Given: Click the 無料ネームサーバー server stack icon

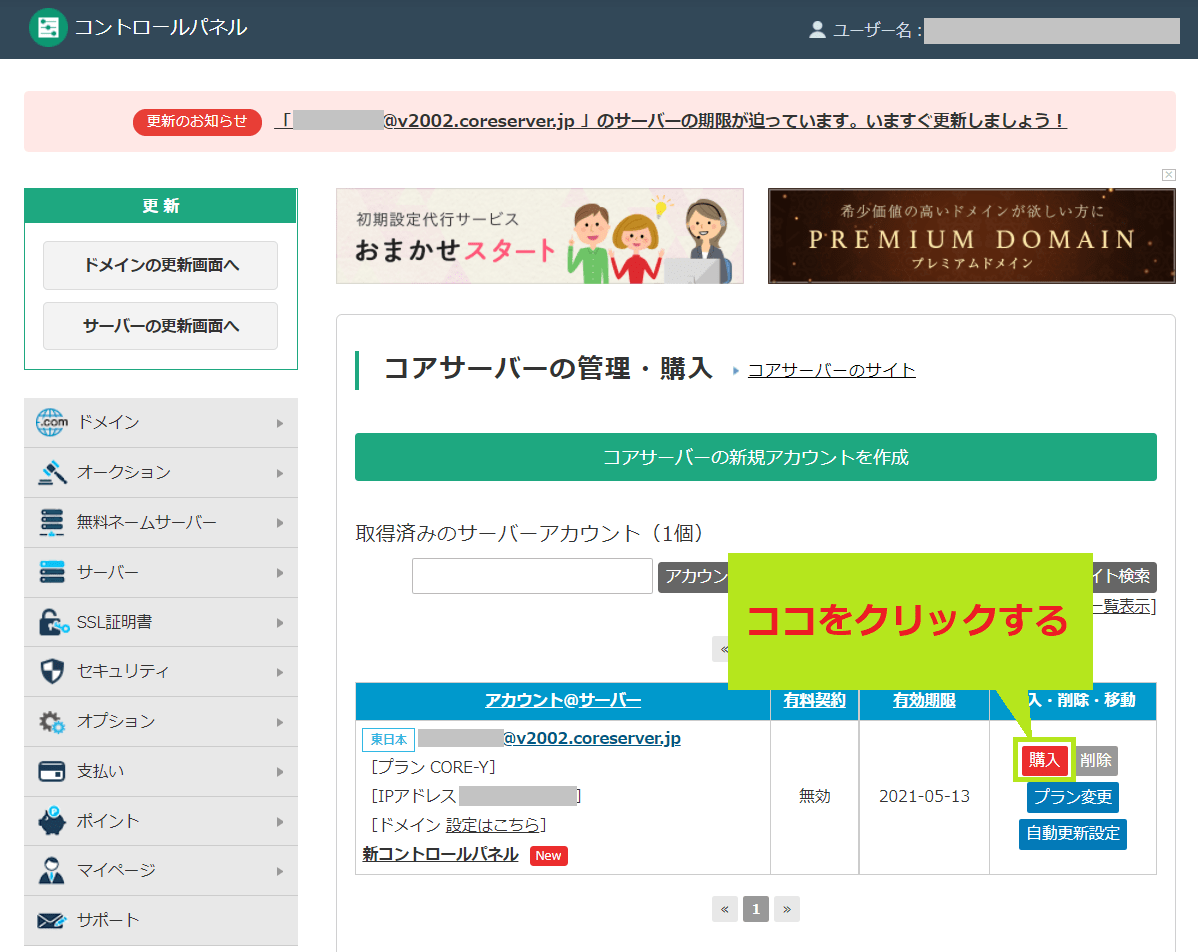Looking at the screenshot, I should click(x=45, y=522).
